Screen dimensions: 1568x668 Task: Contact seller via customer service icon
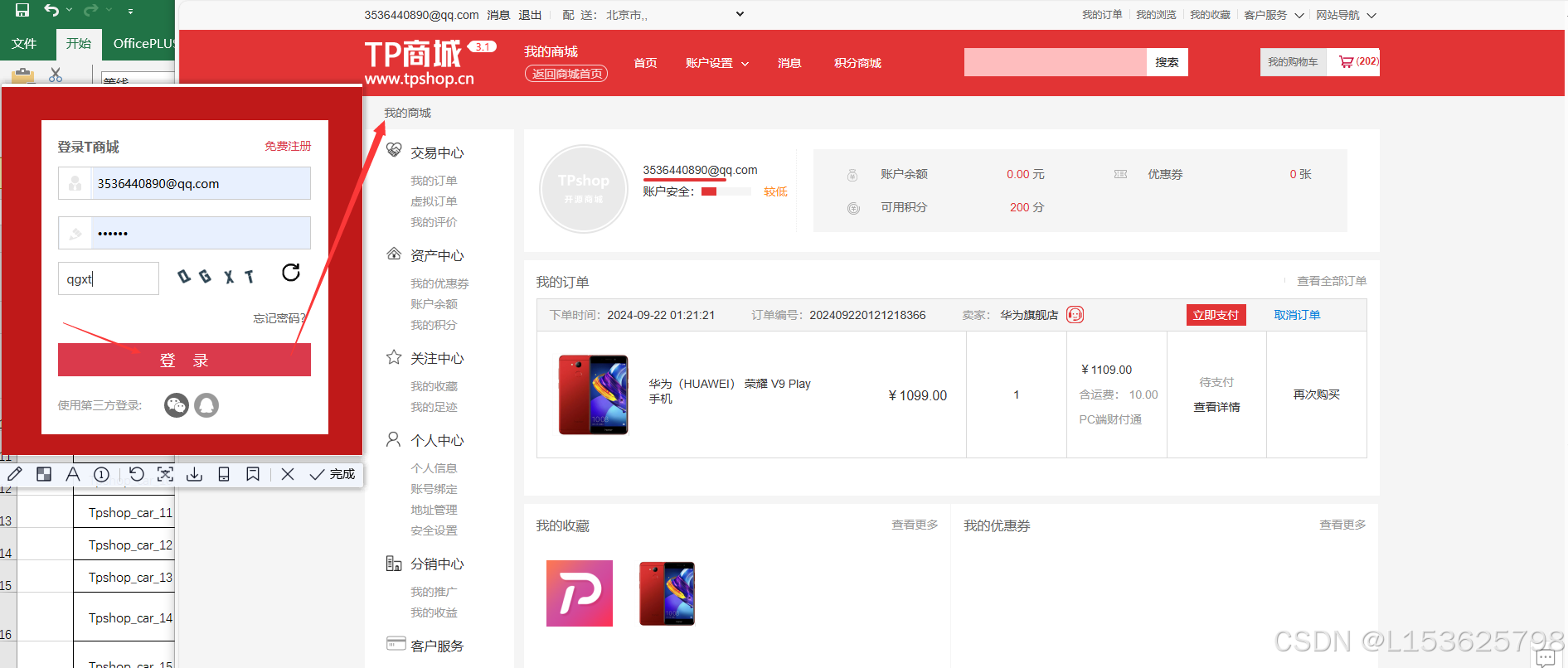click(x=1075, y=315)
